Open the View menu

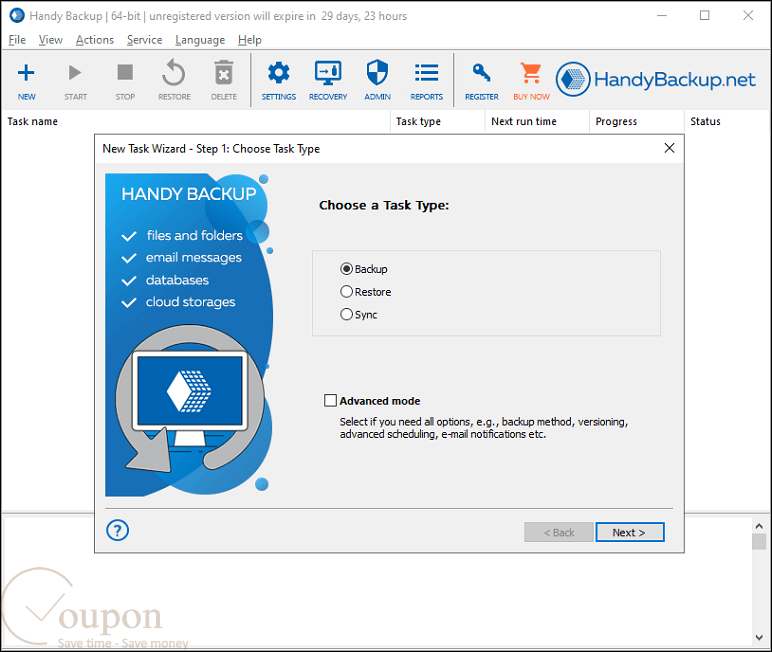coord(51,40)
